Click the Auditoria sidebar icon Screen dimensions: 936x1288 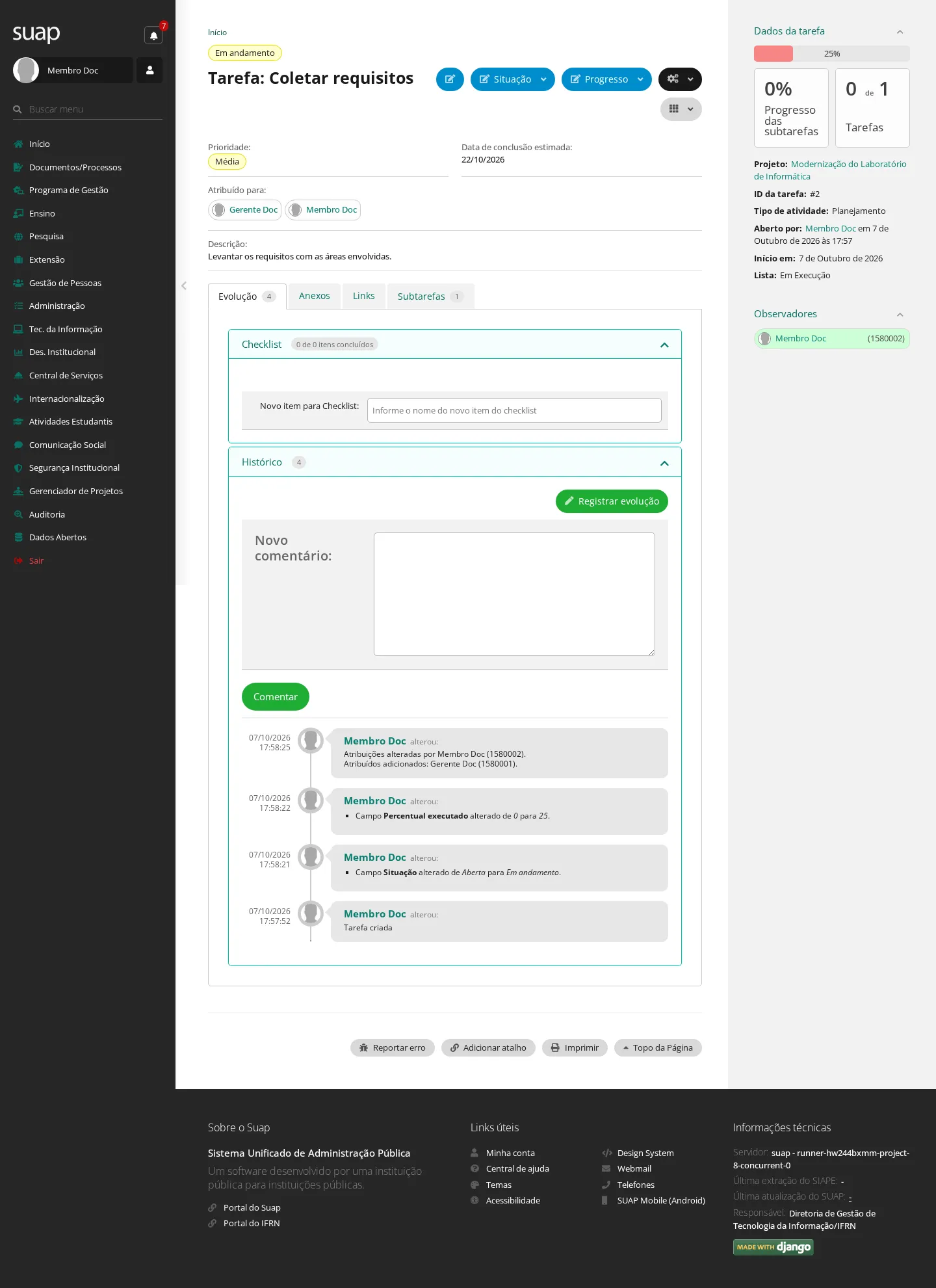(x=18, y=515)
